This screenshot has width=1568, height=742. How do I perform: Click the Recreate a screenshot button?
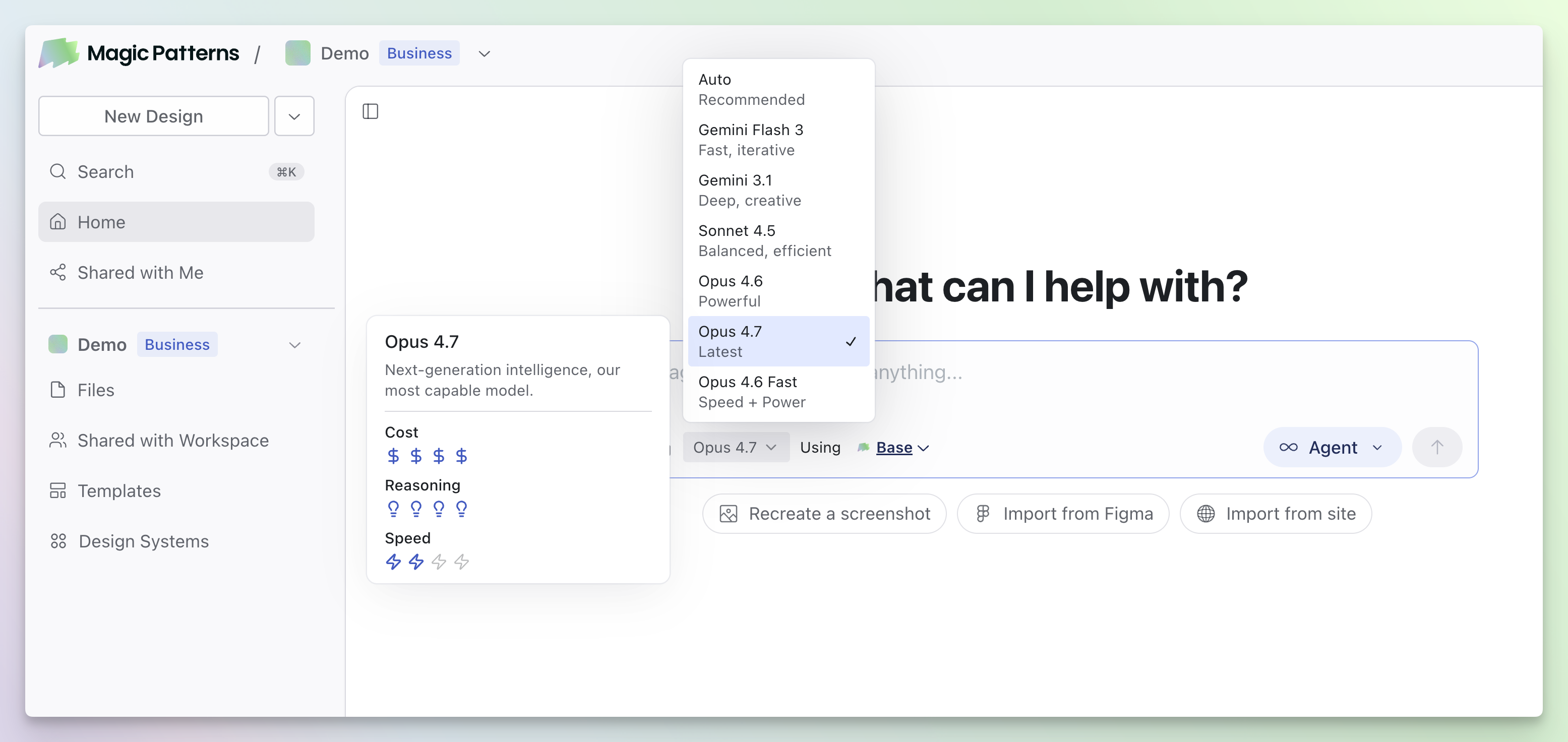point(824,514)
